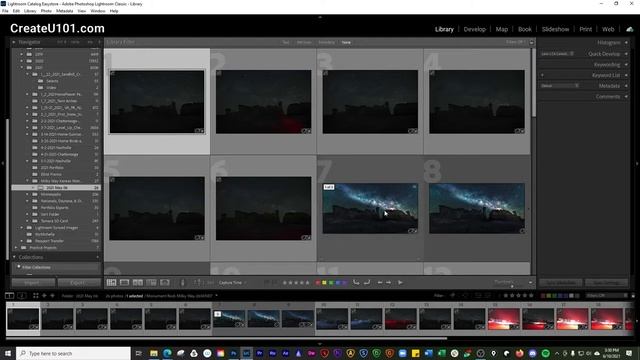Open the Library menu

pos(30,11)
